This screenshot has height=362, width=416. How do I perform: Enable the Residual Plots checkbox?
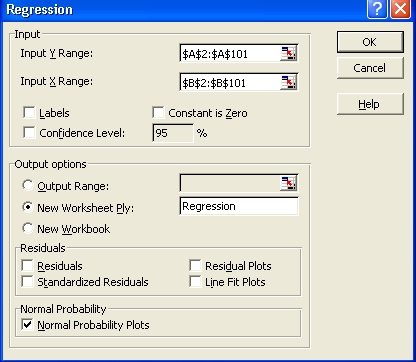coord(195,266)
